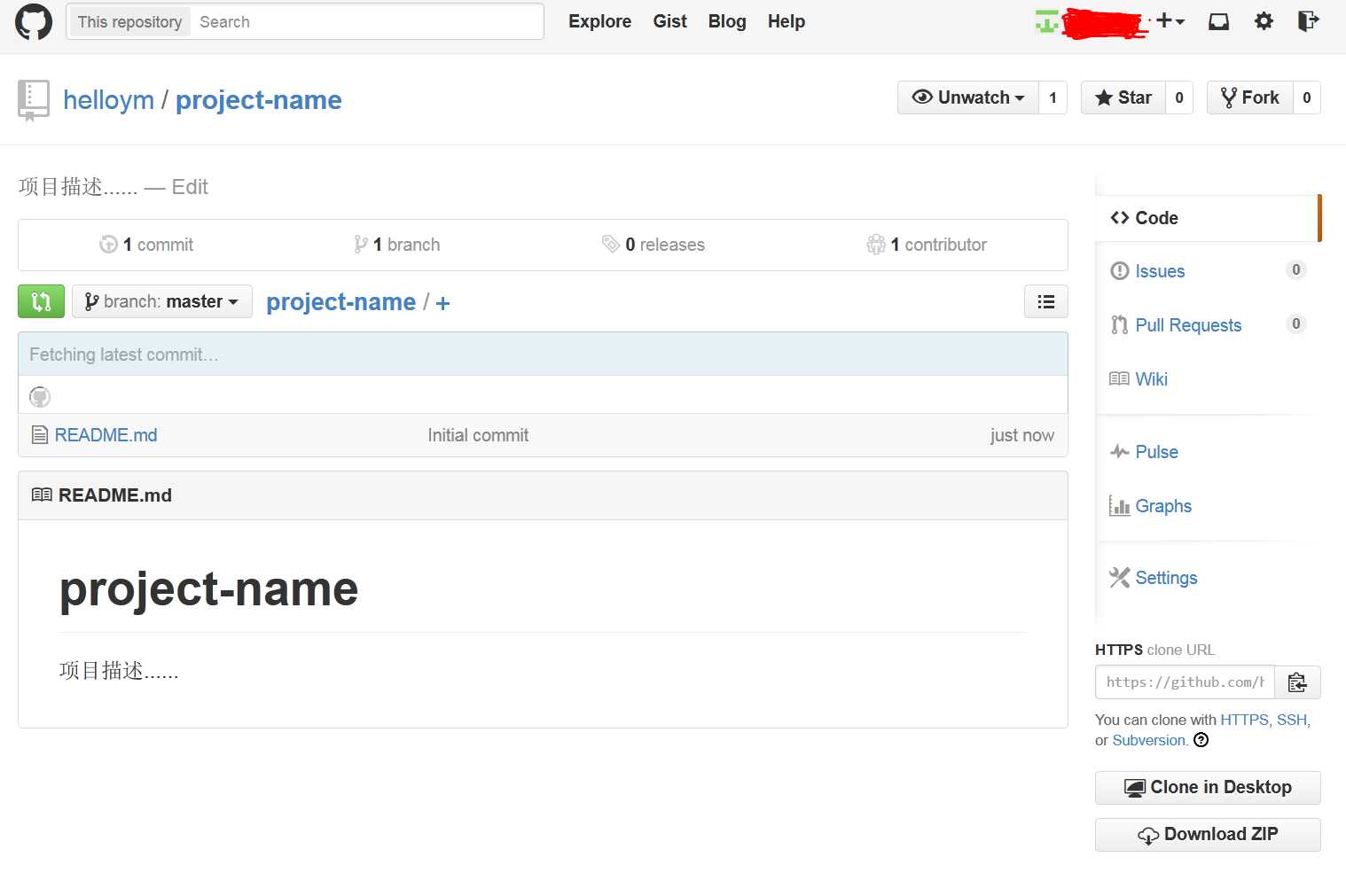Toggle the file list view icon button
Image resolution: width=1346 pixels, height=896 pixels.
1045,301
